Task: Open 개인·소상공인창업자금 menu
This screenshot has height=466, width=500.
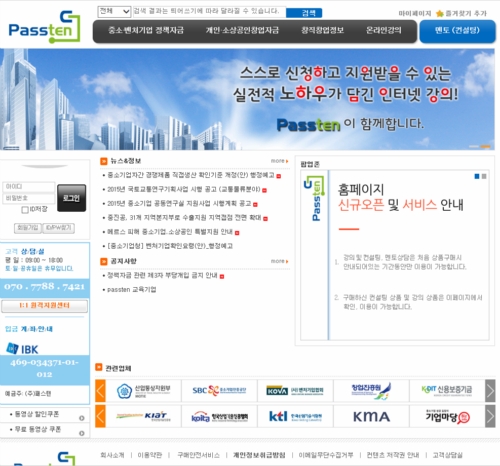Action: click(242, 30)
